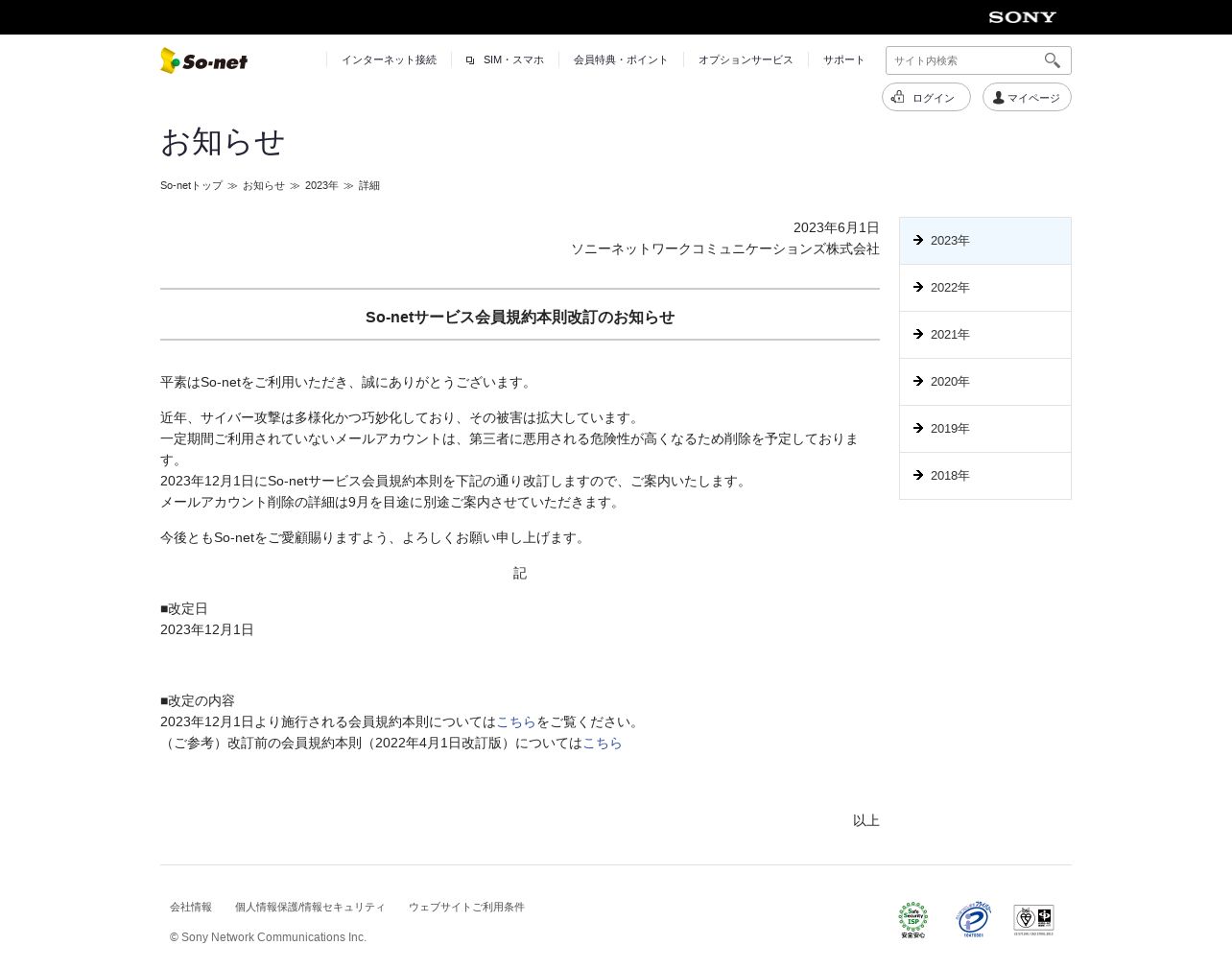Click the date 2023年6月1日

(x=837, y=227)
